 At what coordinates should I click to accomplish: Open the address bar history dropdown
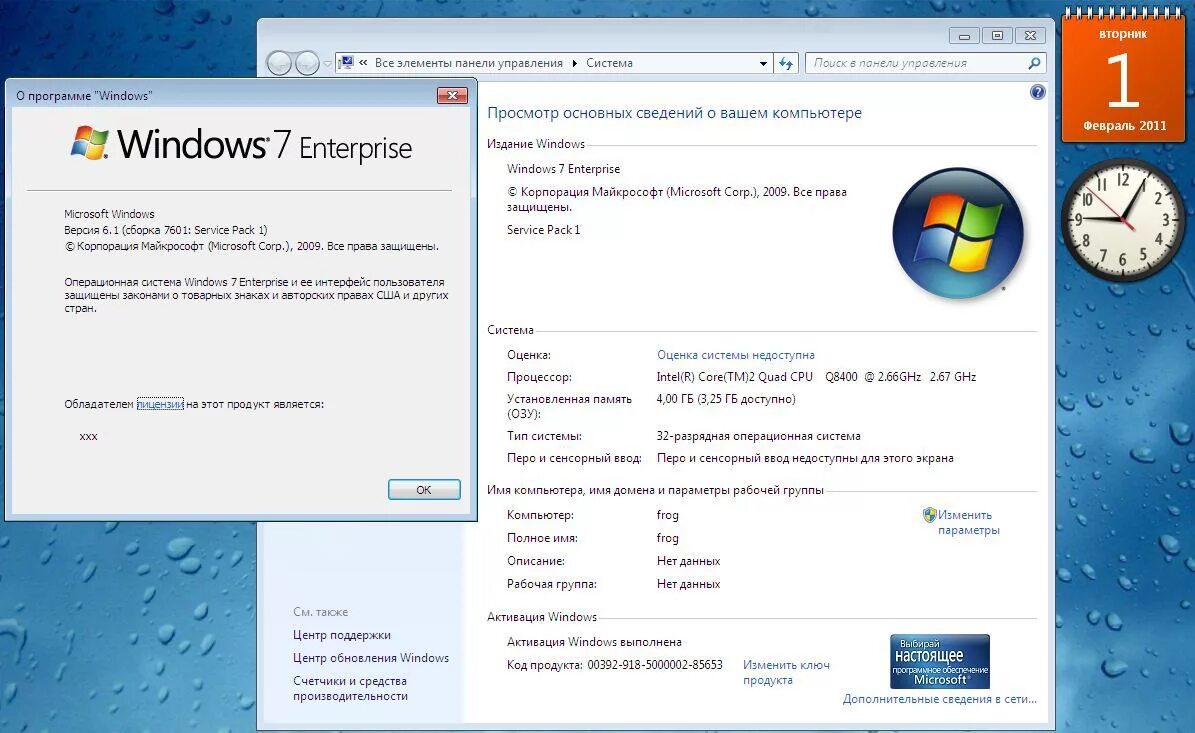pos(763,63)
